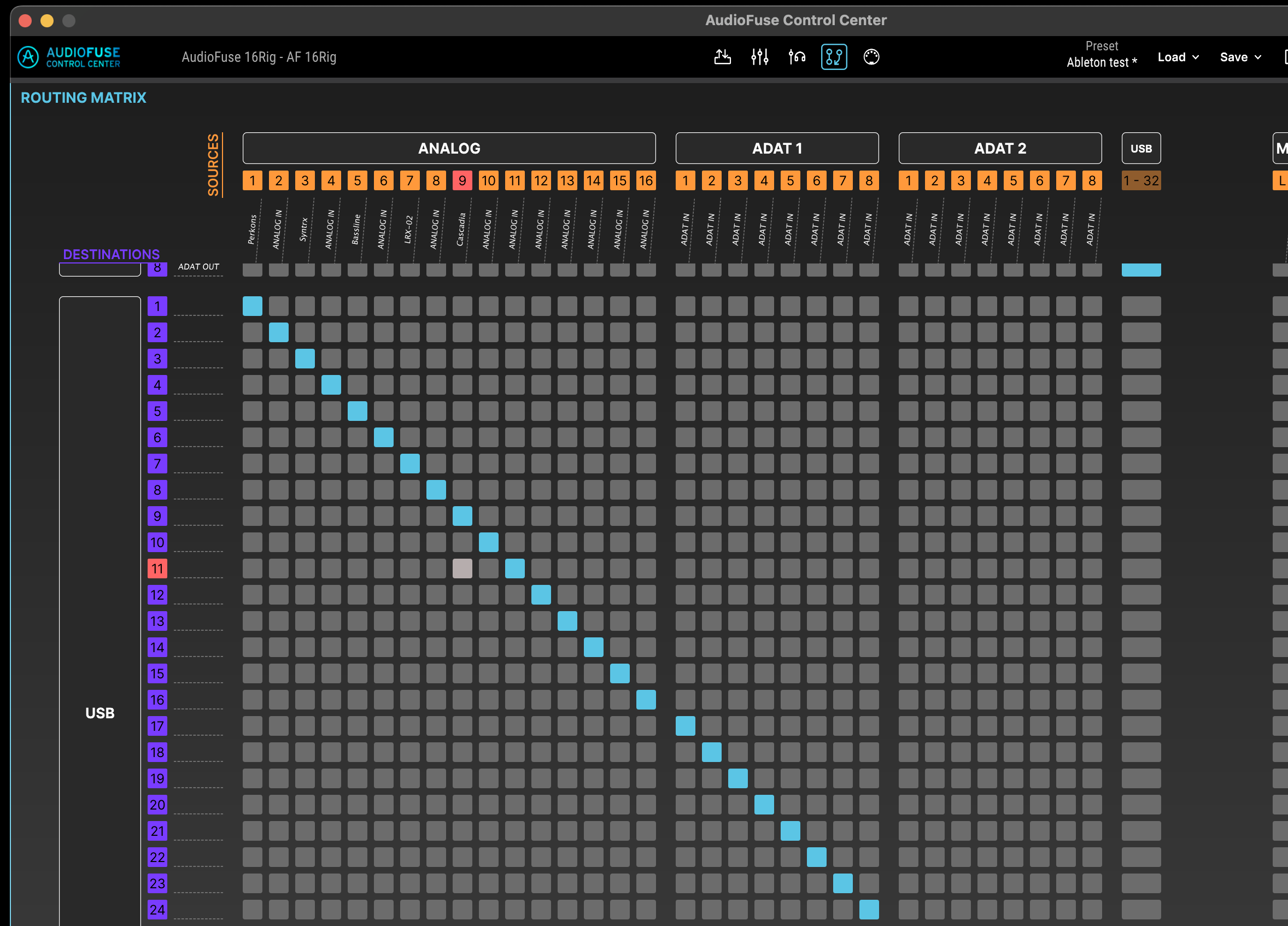Image resolution: width=1288 pixels, height=926 pixels.
Task: Disable Analog 9 to USB 9 routing
Action: [x=462, y=516]
